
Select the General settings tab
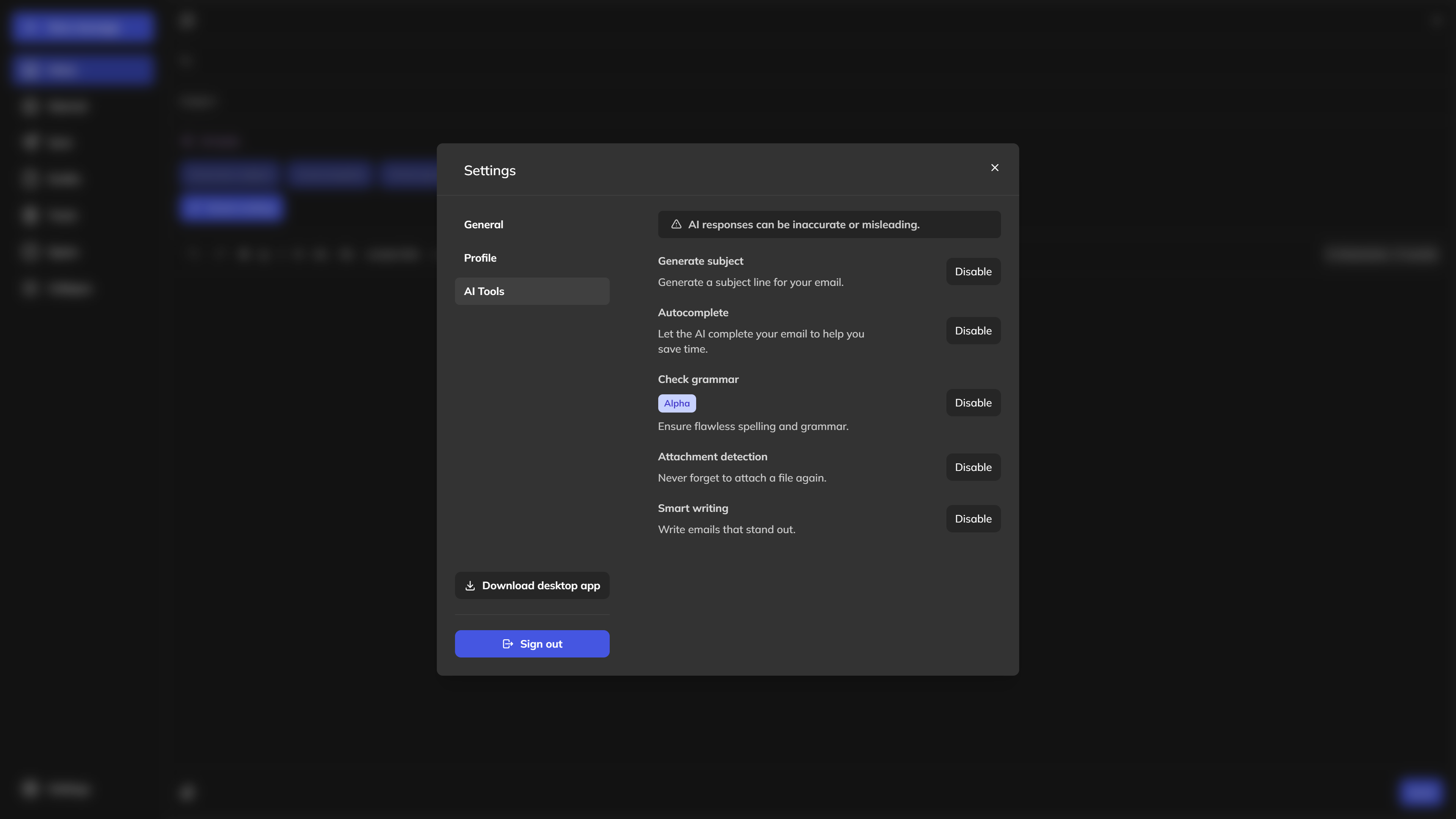pyautogui.click(x=483, y=224)
